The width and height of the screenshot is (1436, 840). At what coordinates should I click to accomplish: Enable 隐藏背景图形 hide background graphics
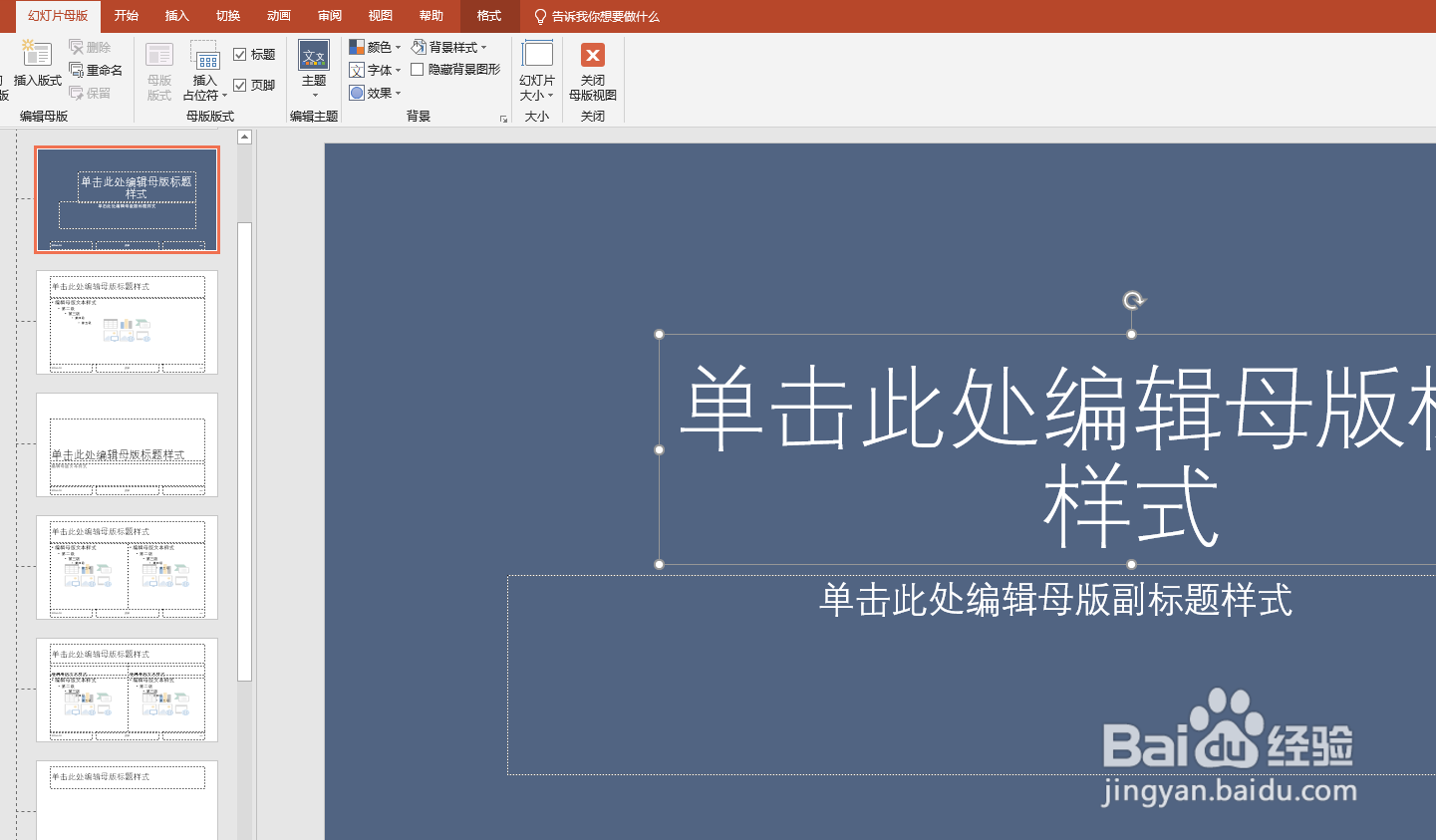[x=416, y=70]
